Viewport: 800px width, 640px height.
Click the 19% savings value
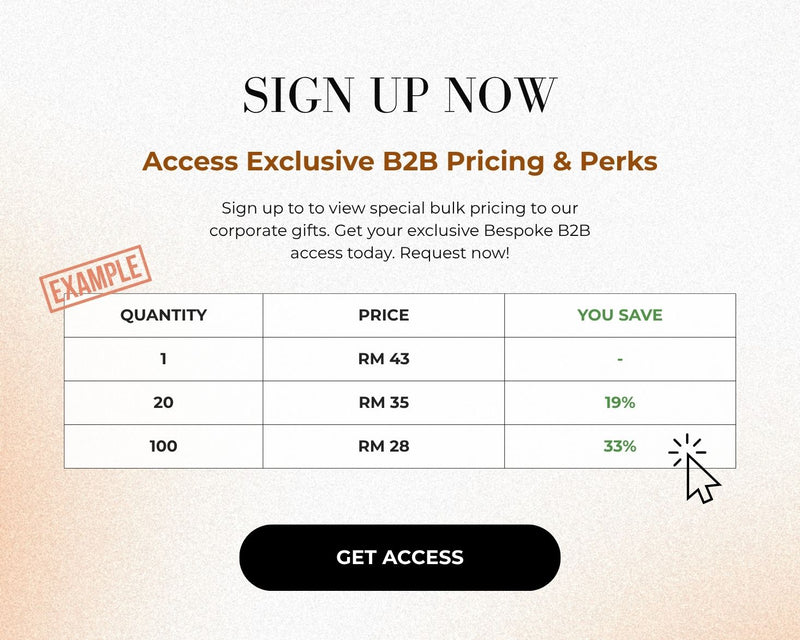click(620, 403)
